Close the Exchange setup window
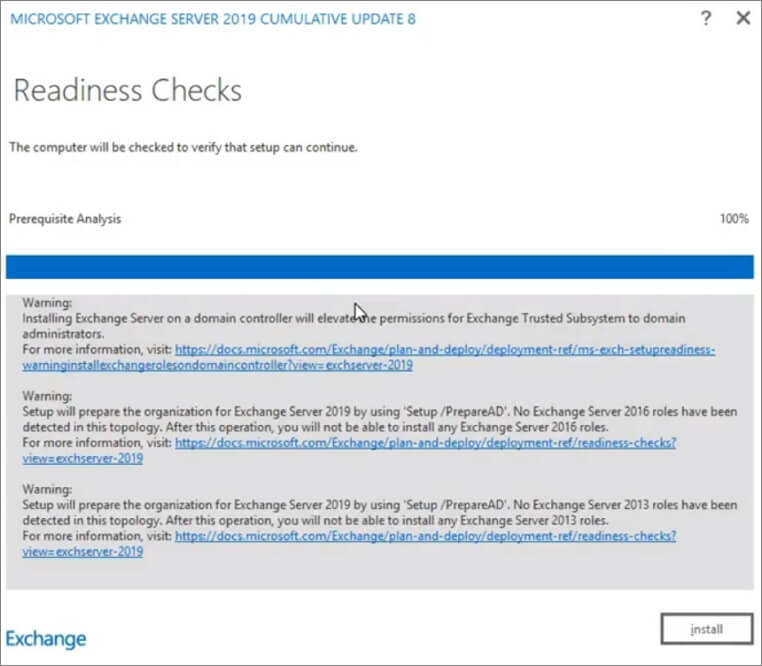This screenshot has height=666, width=762. [743, 18]
